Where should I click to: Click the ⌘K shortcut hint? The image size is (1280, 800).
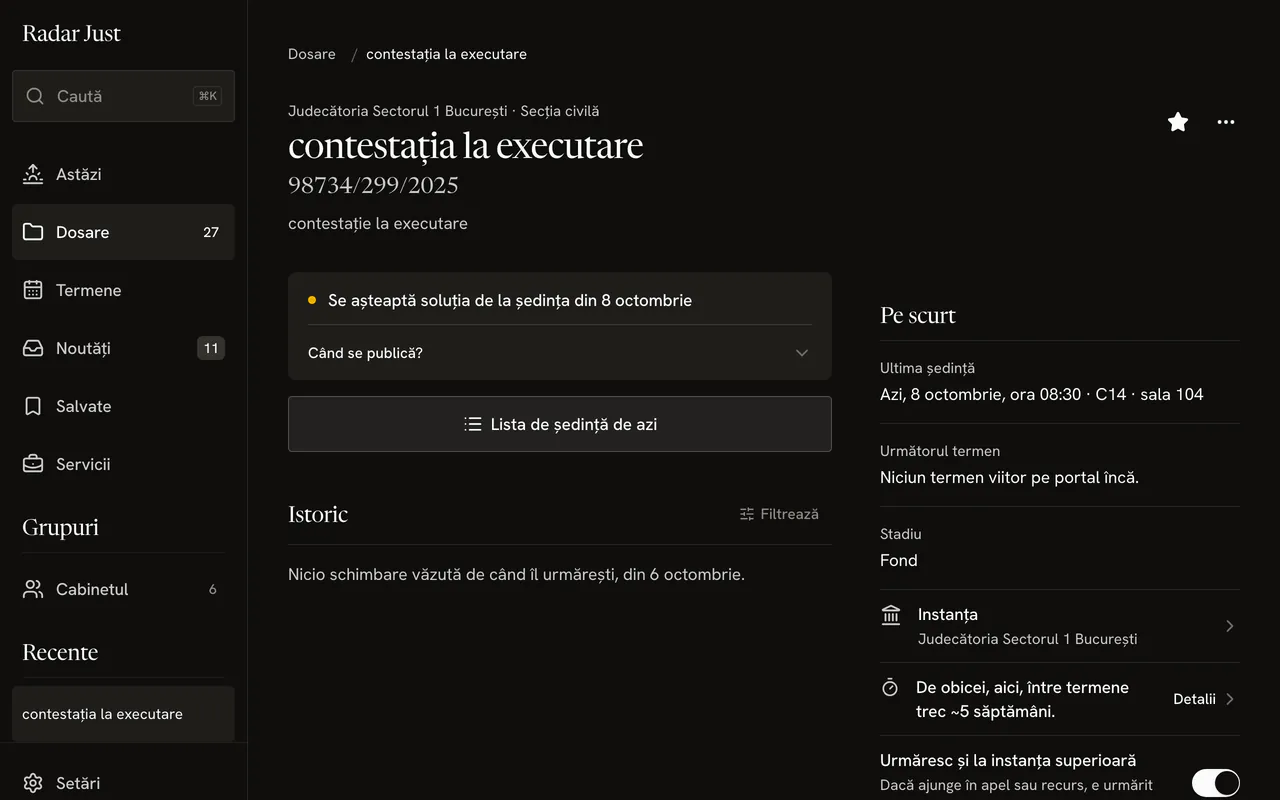[207, 96]
